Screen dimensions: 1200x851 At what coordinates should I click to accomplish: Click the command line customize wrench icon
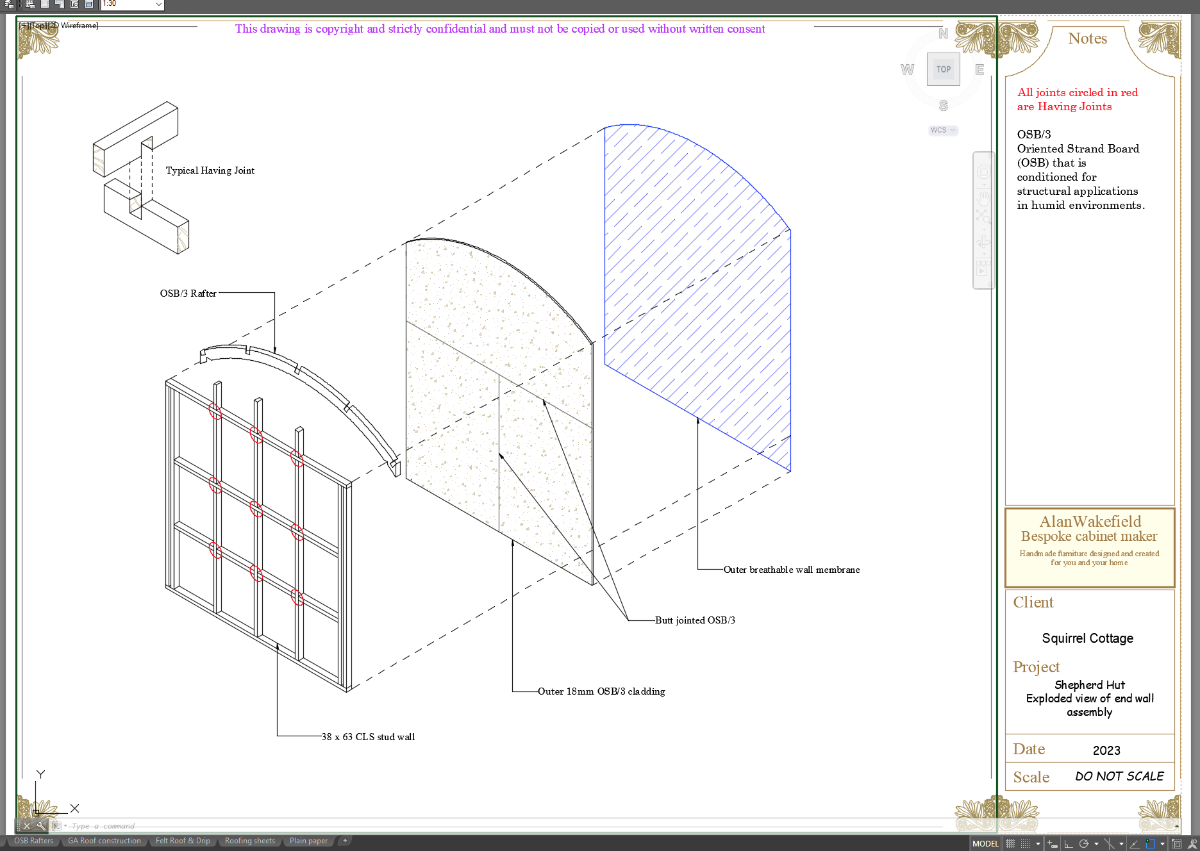pos(40,826)
